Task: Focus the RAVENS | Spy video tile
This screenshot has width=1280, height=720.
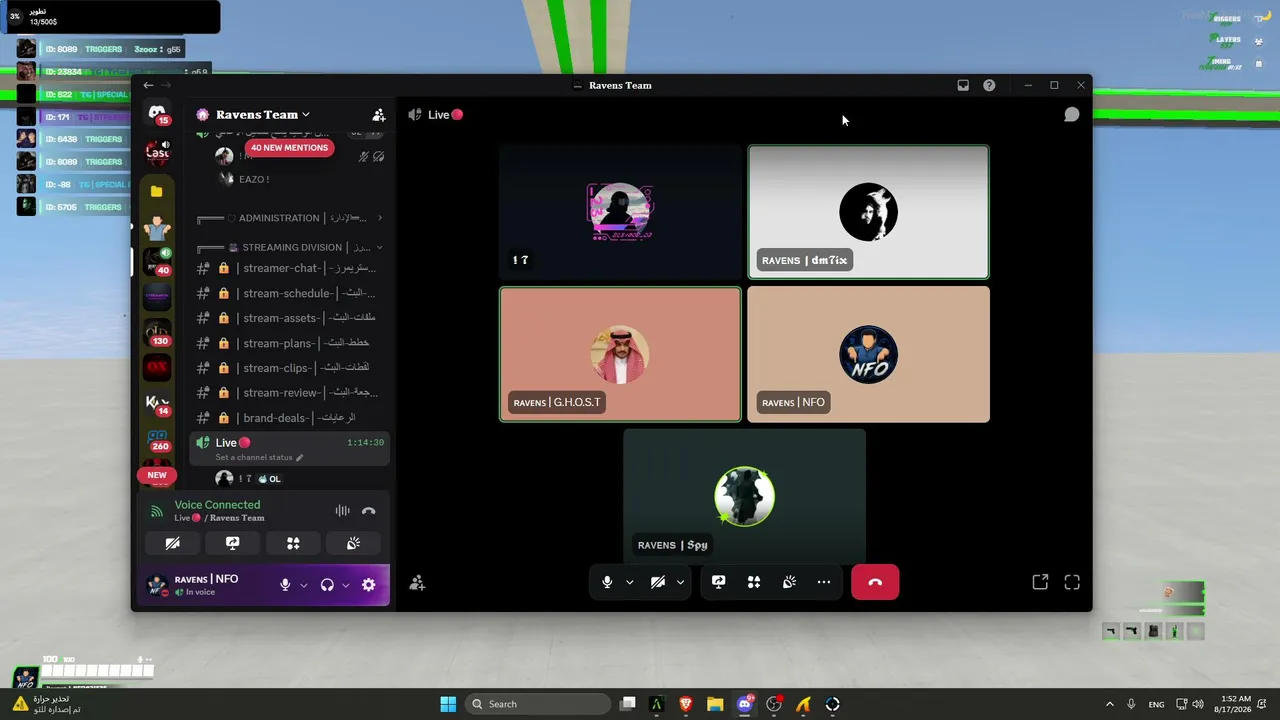Action: tap(744, 497)
